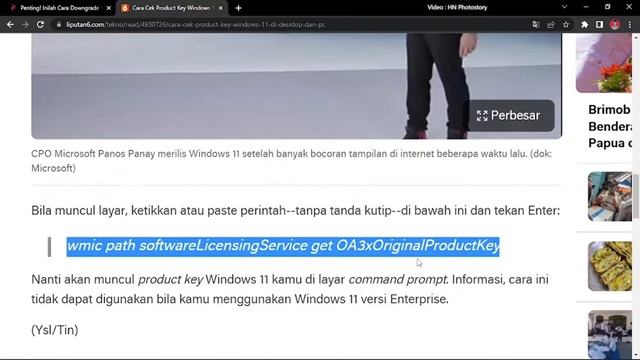Open sidebar thumbnail with red flowers
The height and width of the screenshot is (360, 640).
click(x=604, y=63)
